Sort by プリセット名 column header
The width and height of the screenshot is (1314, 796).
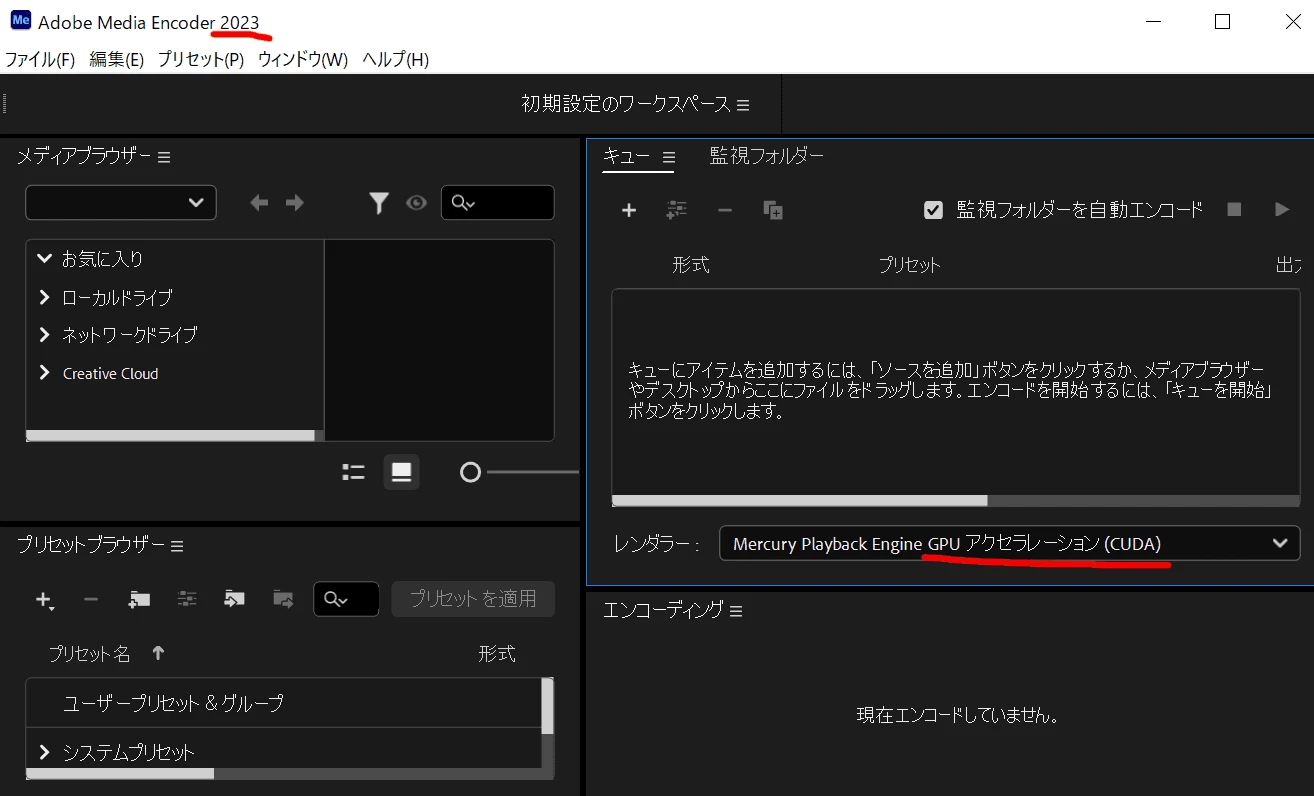pyautogui.click(x=90, y=654)
